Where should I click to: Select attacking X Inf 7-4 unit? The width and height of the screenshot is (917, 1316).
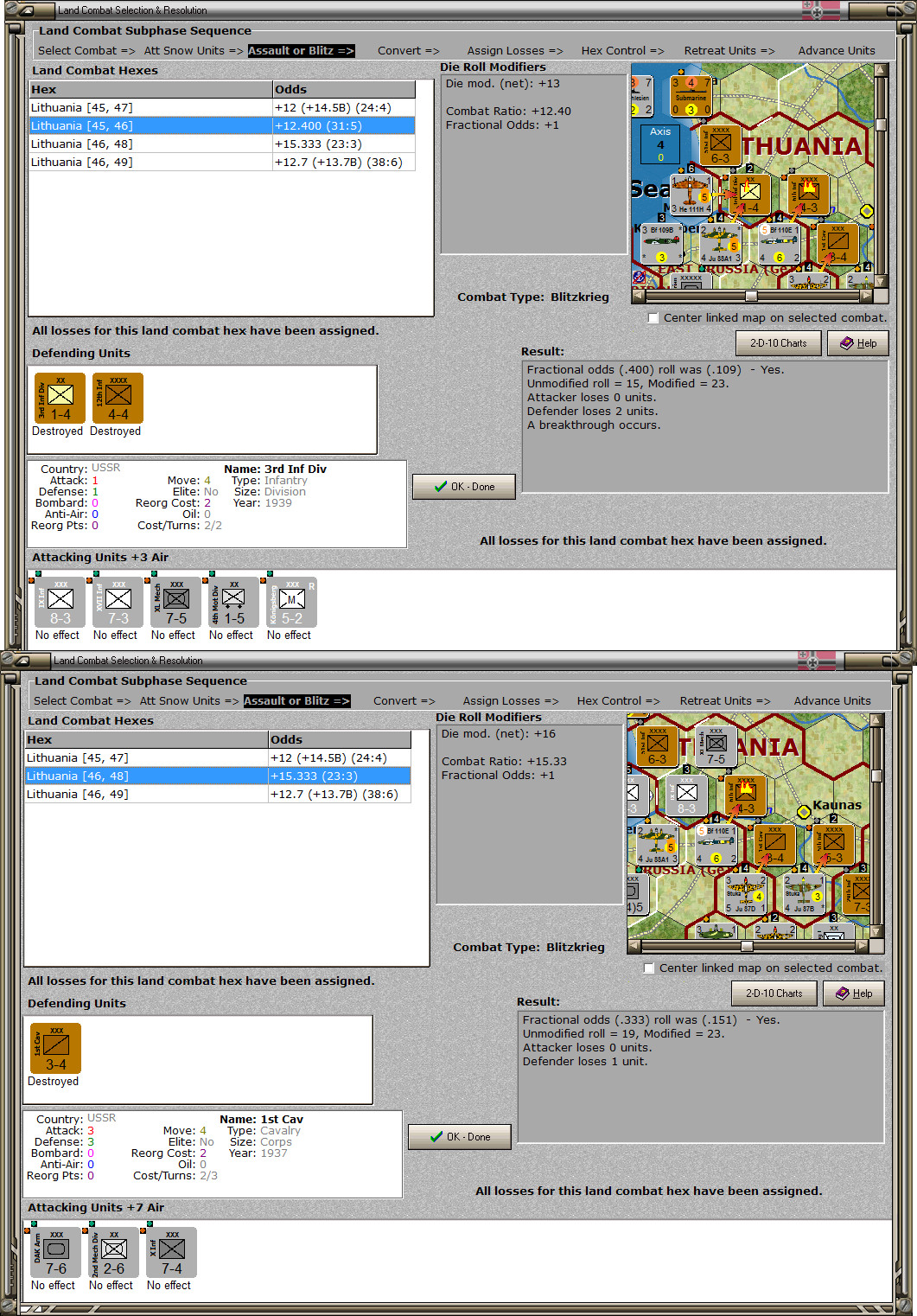(x=171, y=1252)
